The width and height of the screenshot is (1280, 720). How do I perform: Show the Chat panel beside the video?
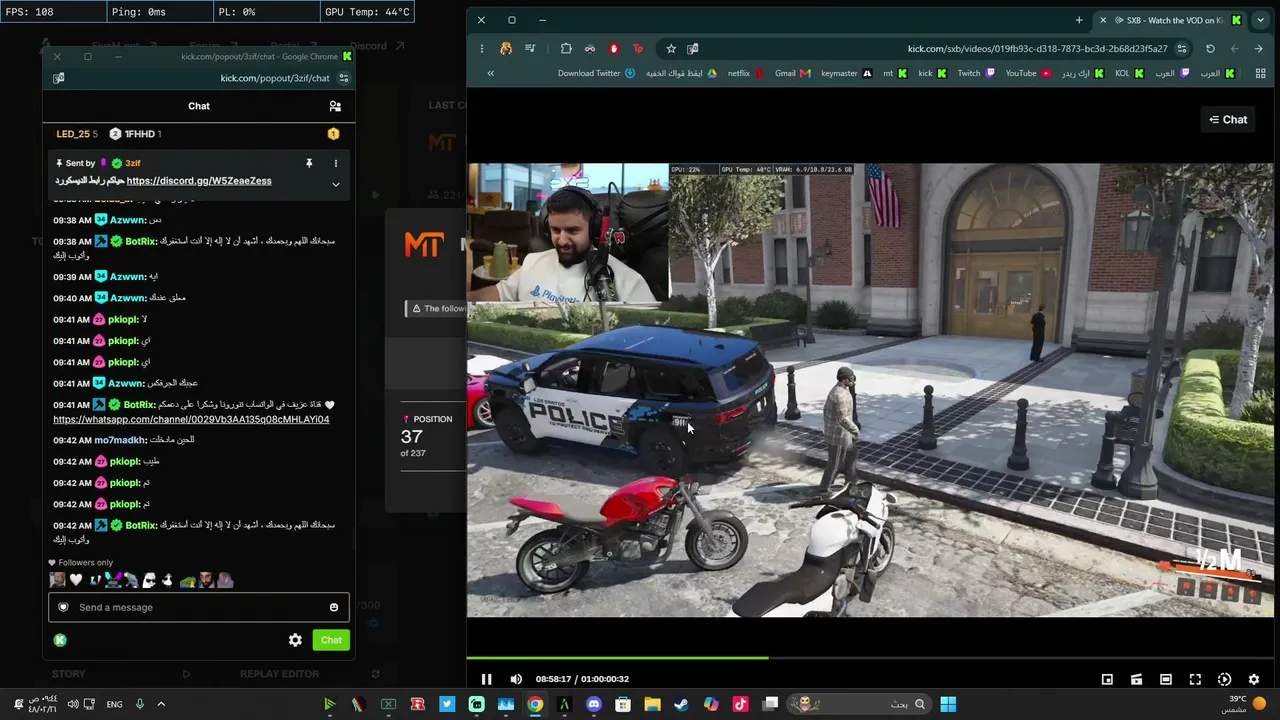(x=1228, y=120)
